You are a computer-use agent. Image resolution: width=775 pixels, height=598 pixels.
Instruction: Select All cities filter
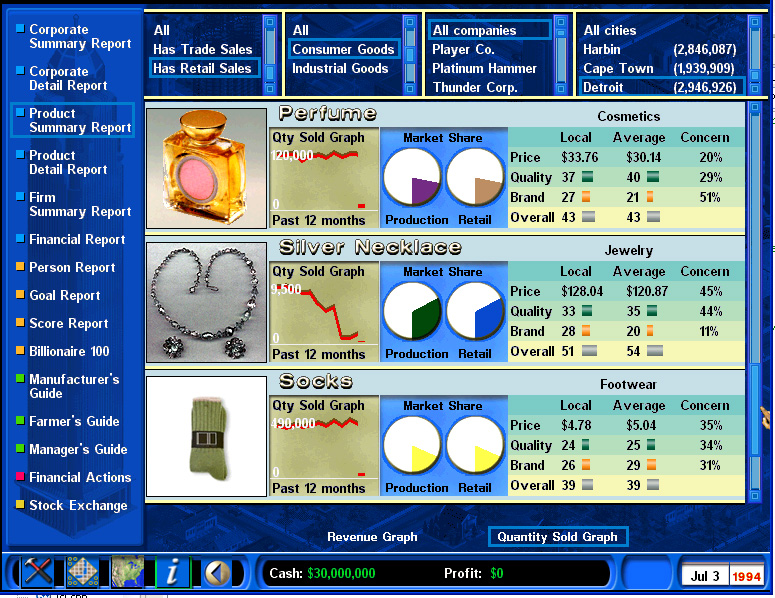click(610, 31)
